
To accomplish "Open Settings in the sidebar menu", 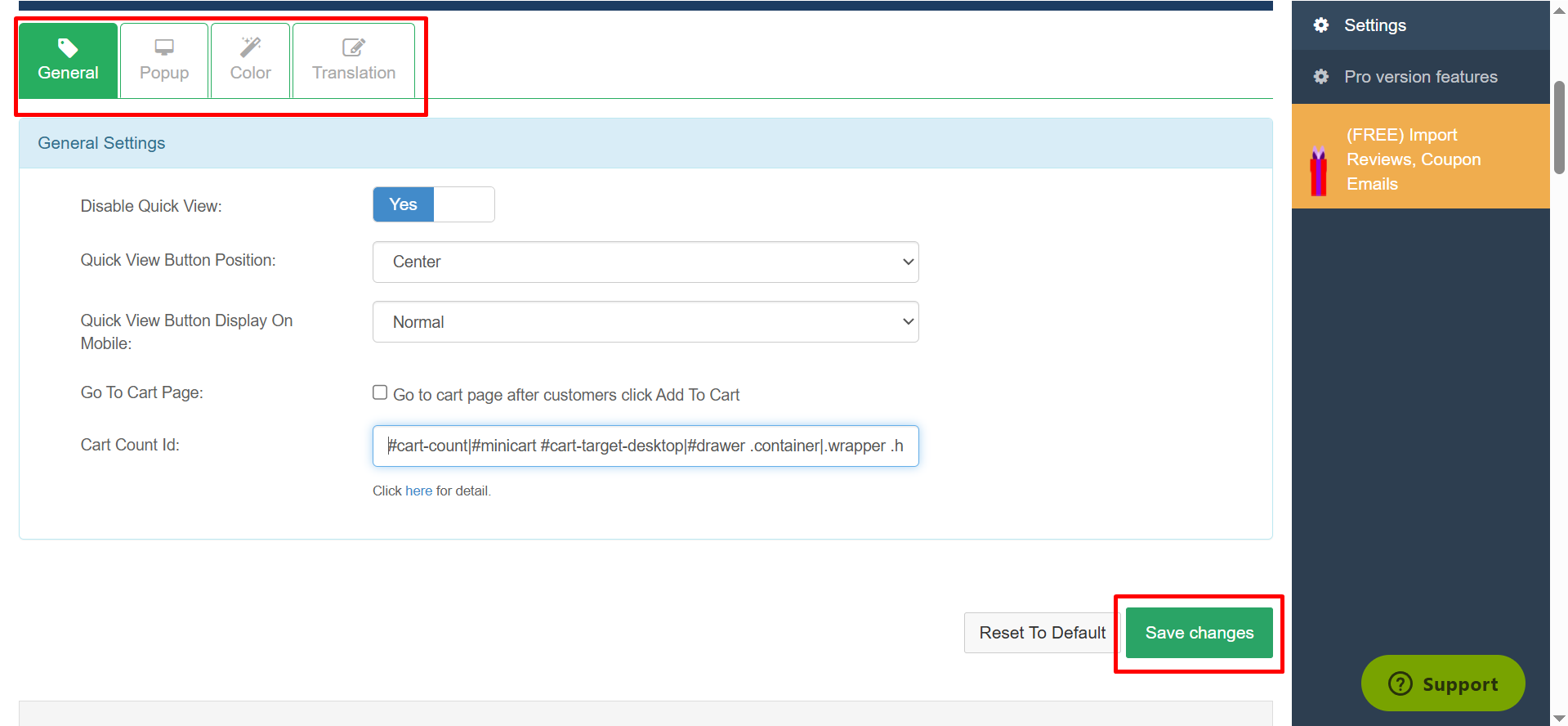I will click(x=1421, y=25).
